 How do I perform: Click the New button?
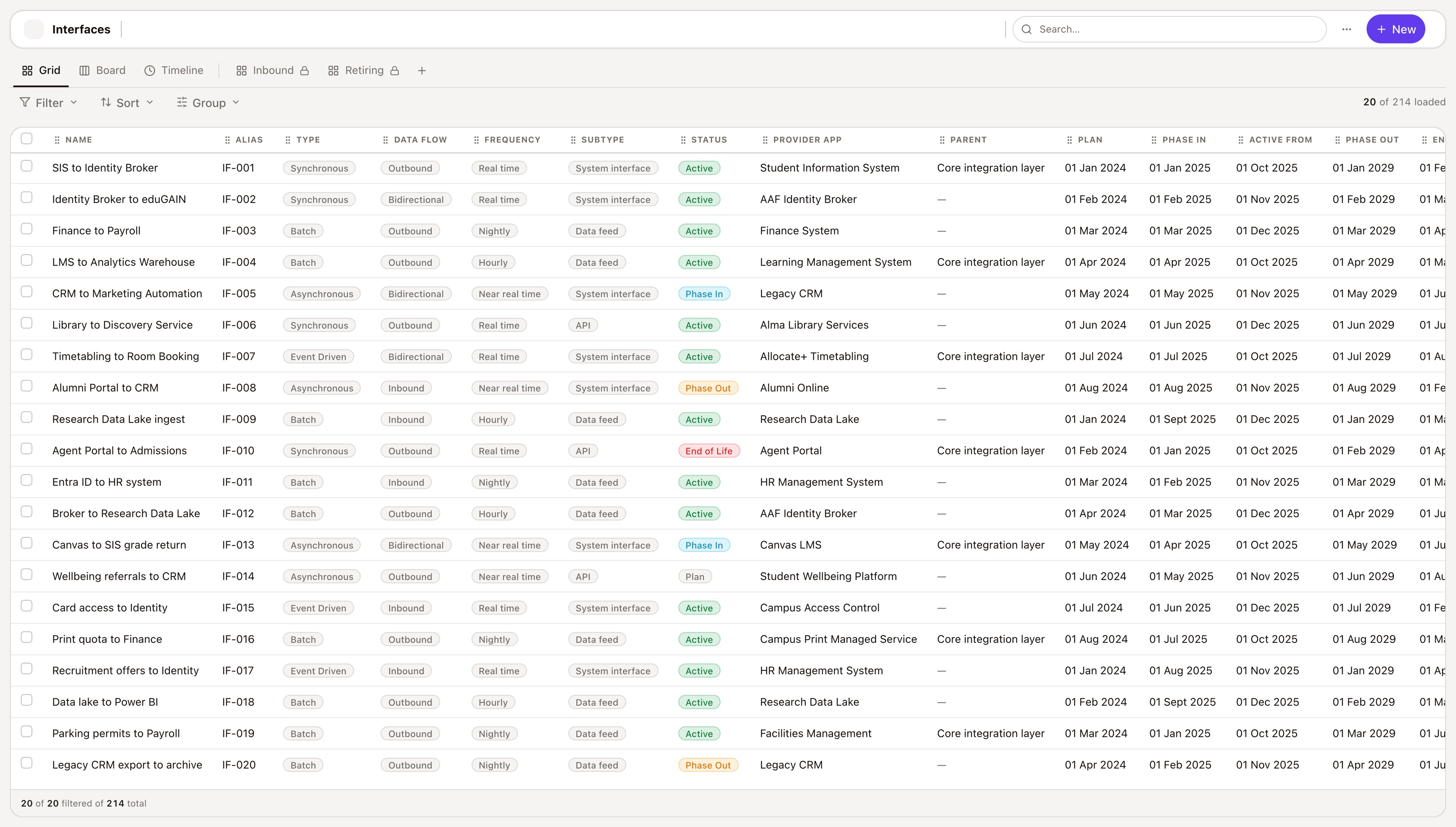1395,29
